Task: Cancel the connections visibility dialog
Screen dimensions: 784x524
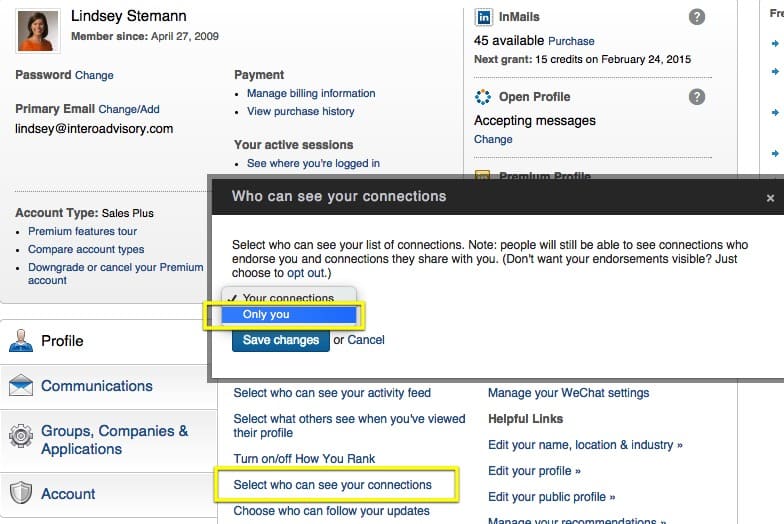Action: 366,340
